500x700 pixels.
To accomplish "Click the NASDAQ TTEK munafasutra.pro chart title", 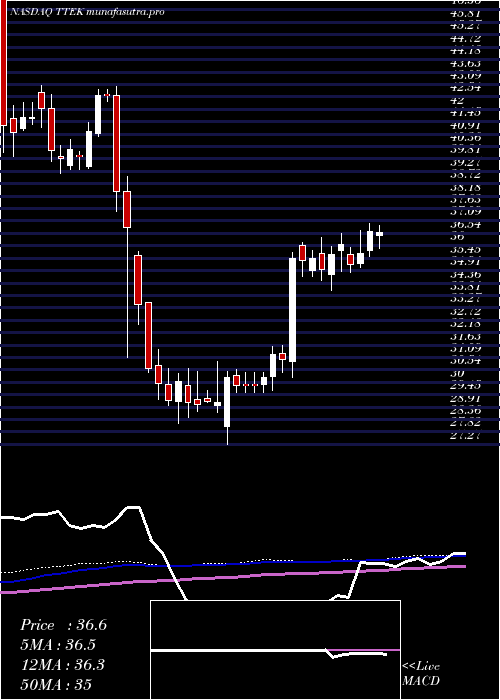I will coord(86,12).
